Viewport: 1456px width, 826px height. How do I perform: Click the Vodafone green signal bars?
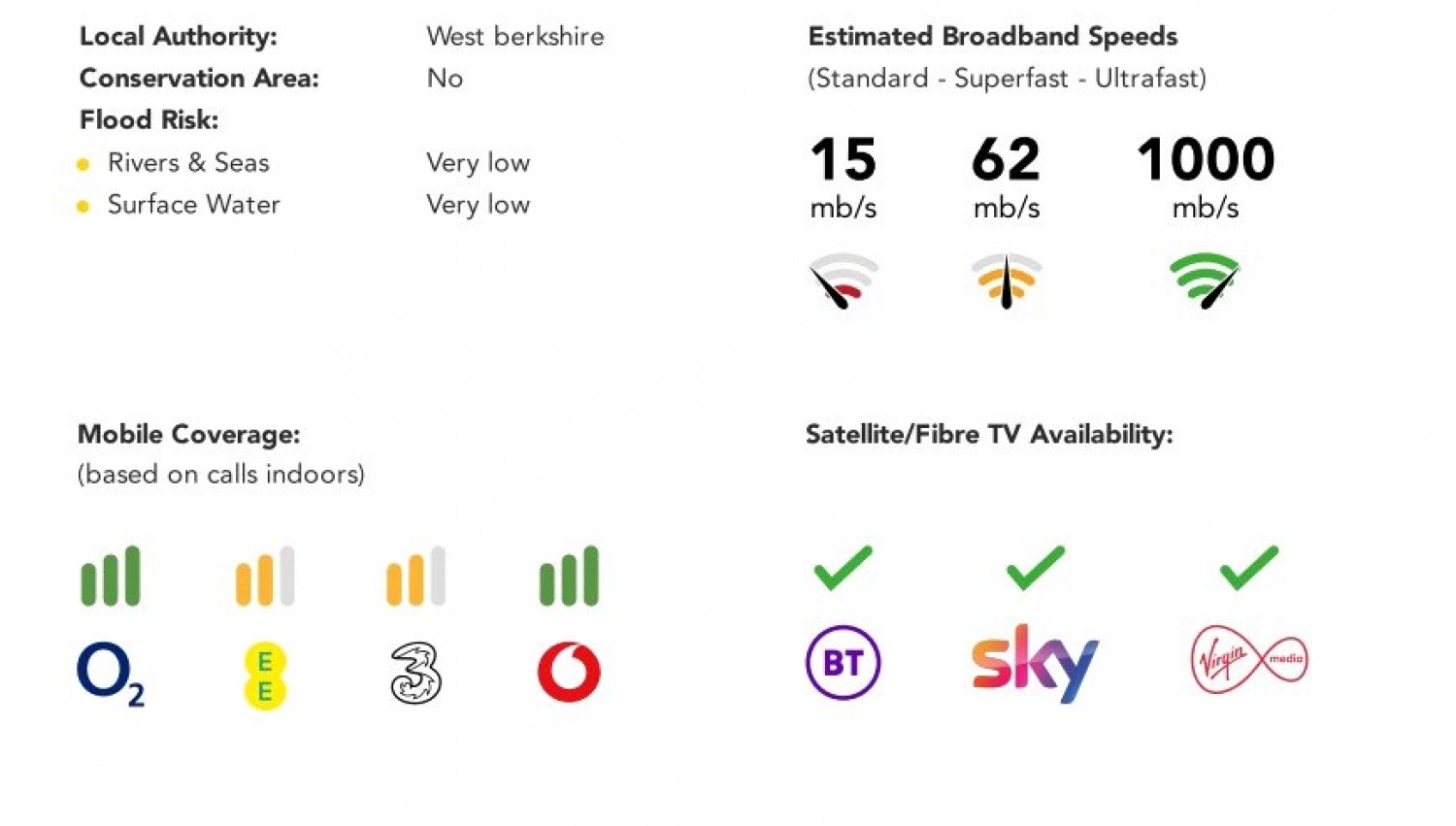tap(569, 577)
